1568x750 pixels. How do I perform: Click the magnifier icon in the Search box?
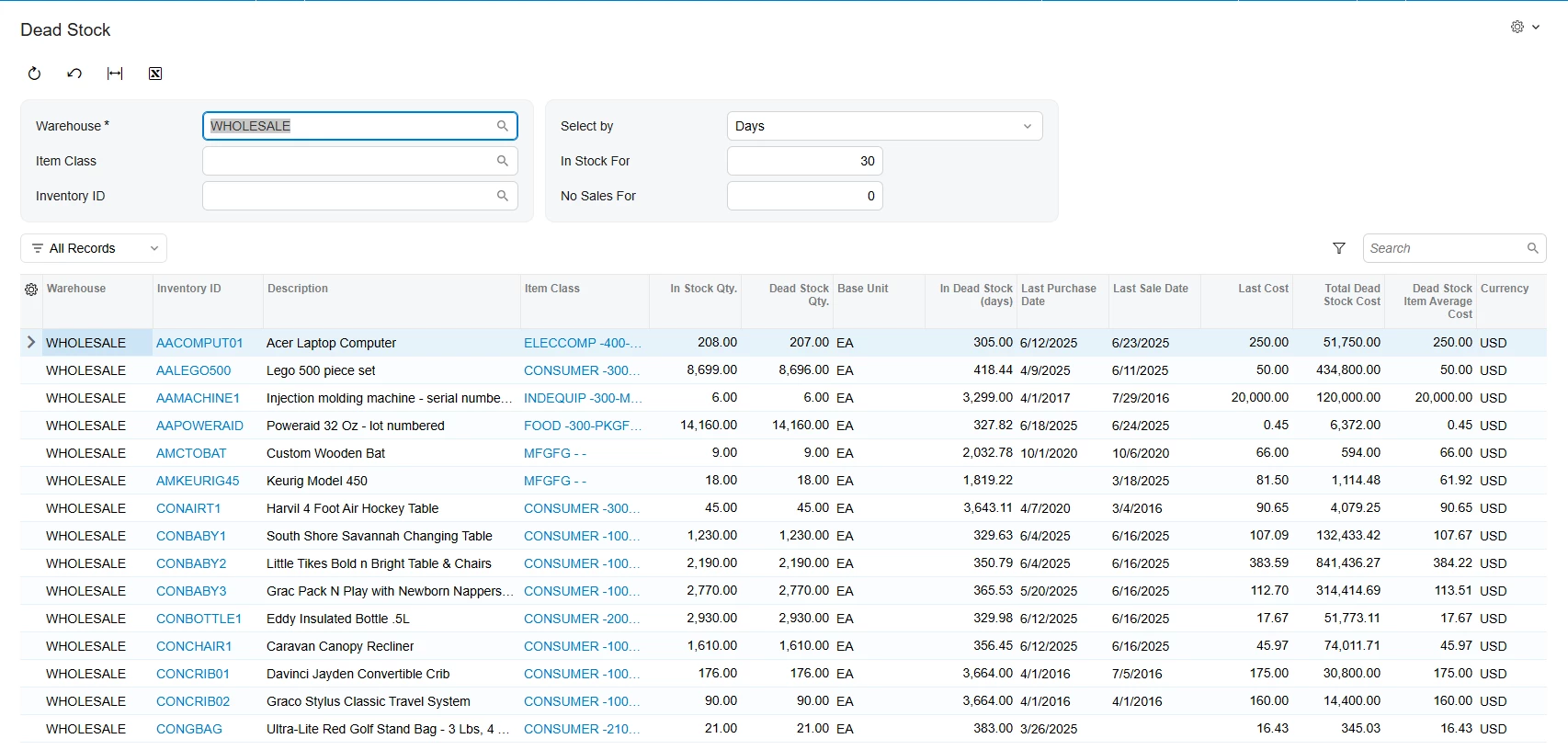pos(1533,248)
